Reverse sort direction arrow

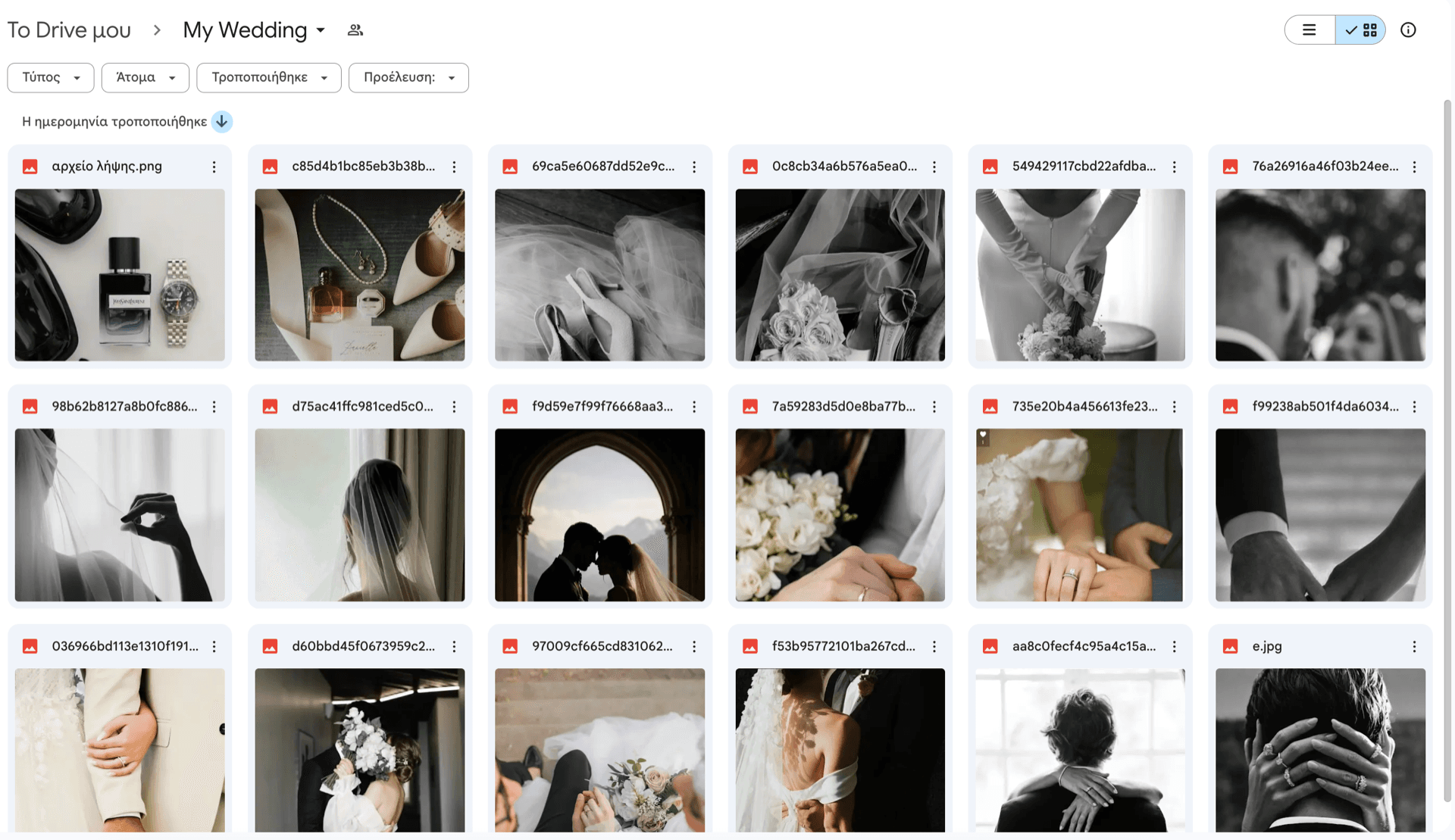tap(222, 122)
